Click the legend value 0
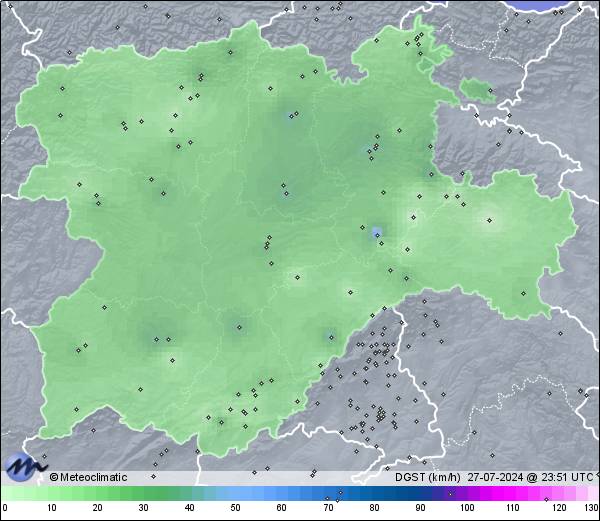 (5, 508)
